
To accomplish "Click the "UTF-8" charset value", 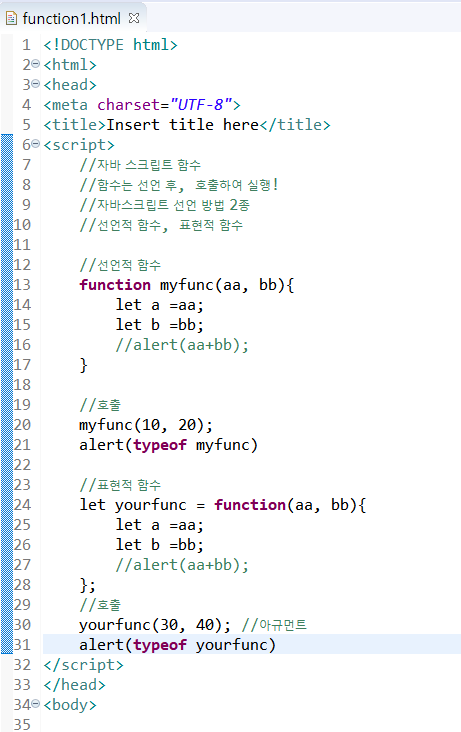I will coord(201,105).
